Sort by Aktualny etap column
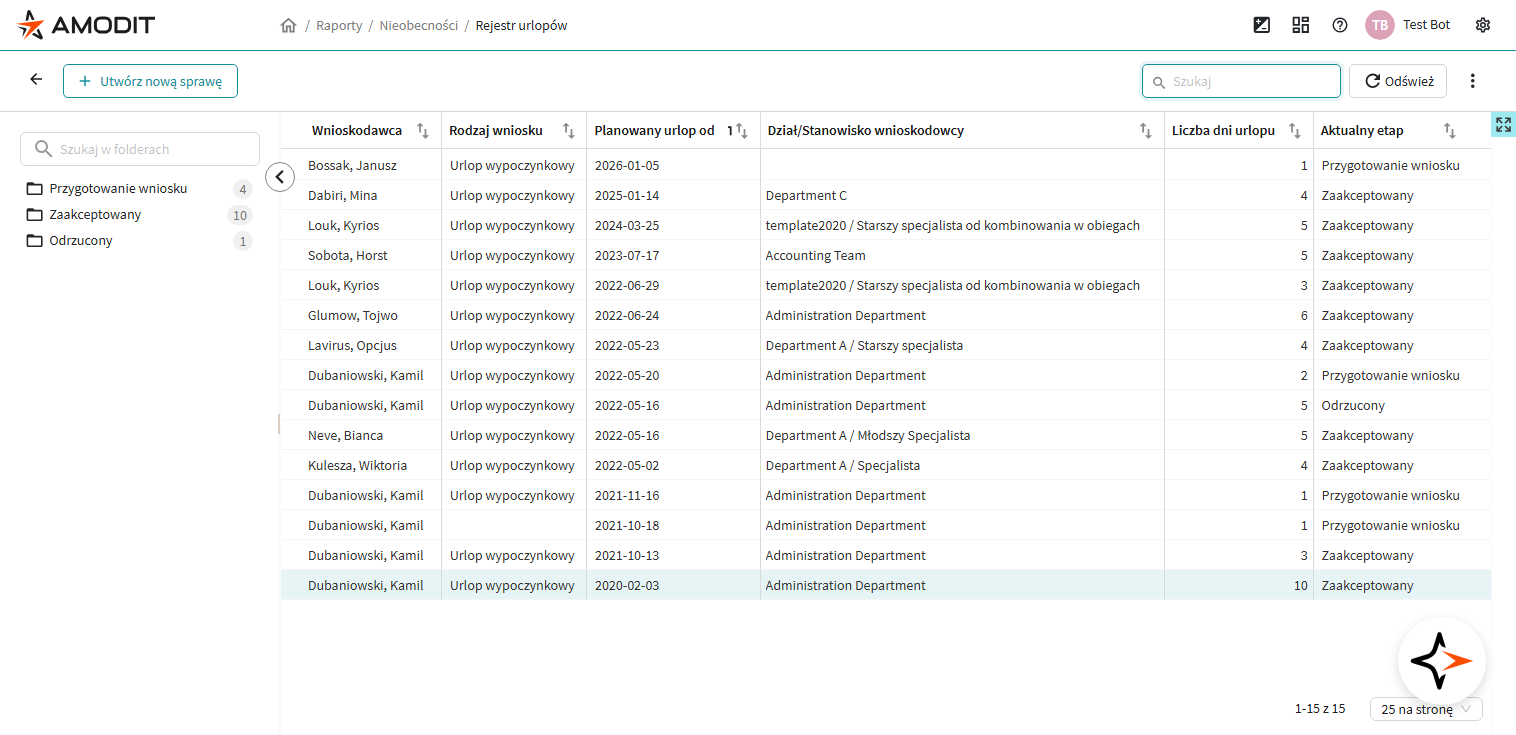Viewport: 1516px width, 735px height. pos(1449,130)
